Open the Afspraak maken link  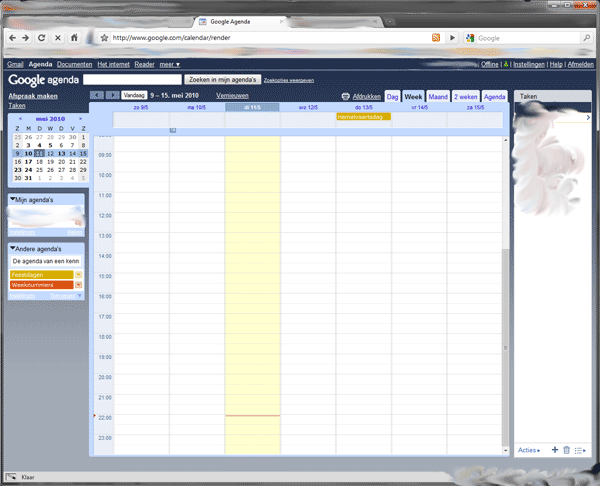[33, 96]
